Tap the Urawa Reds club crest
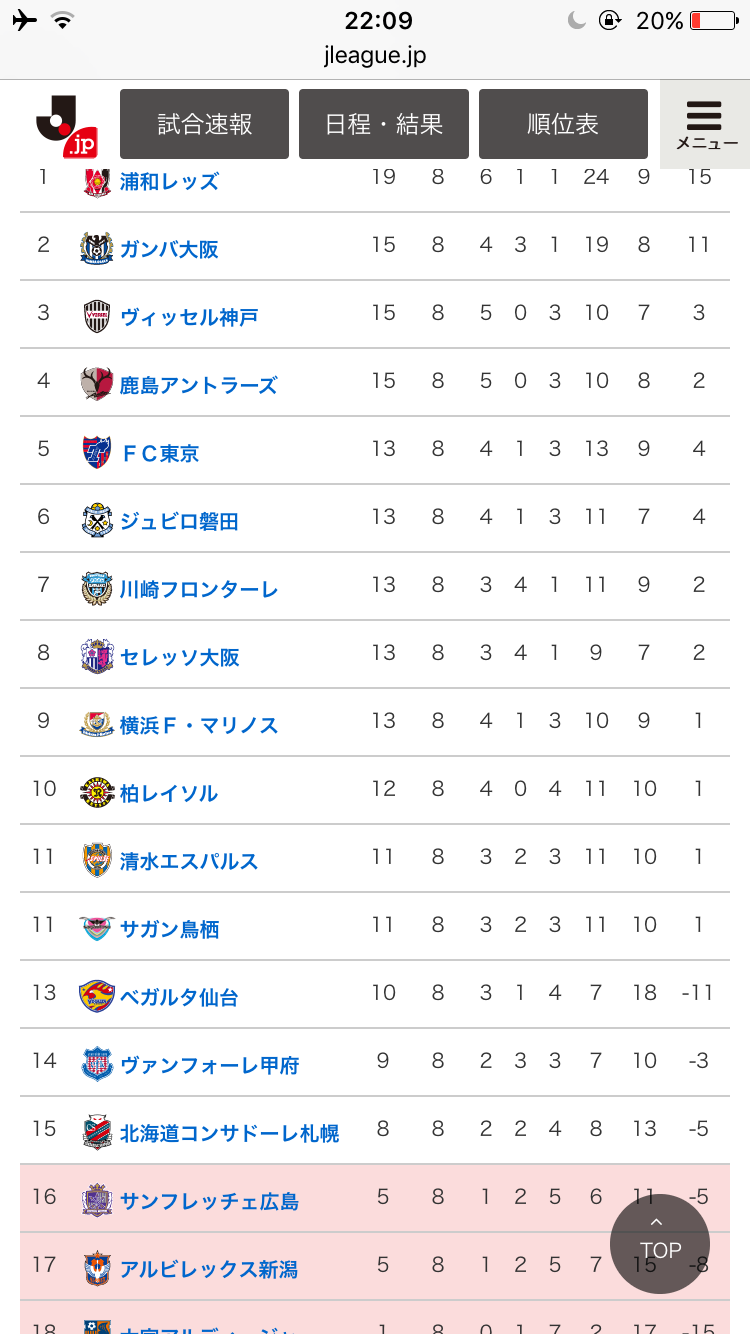Screen dimensions: 750x1334 click(97, 181)
